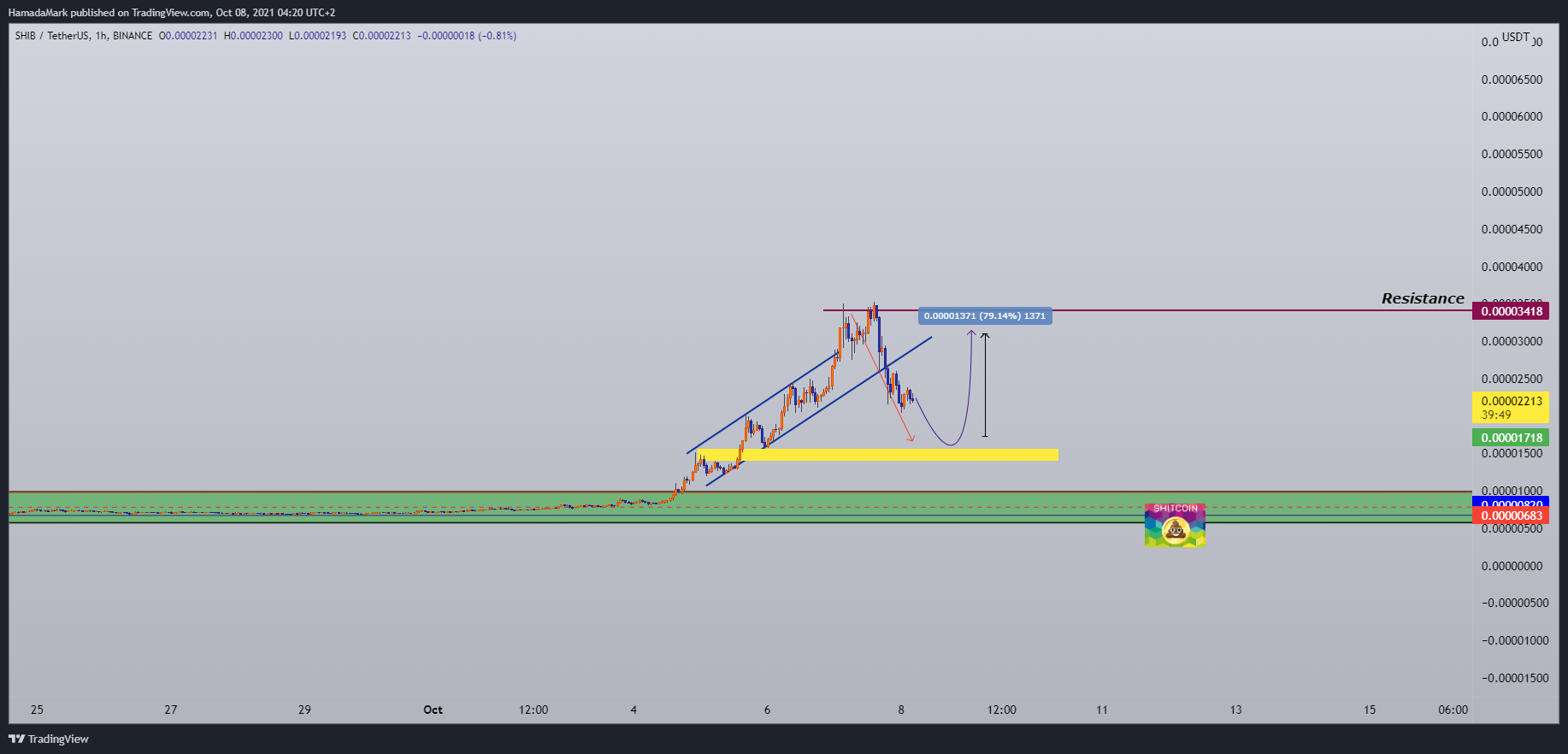Click the black vertical measurement arrow
This screenshot has width=1568, height=754.
(985, 386)
